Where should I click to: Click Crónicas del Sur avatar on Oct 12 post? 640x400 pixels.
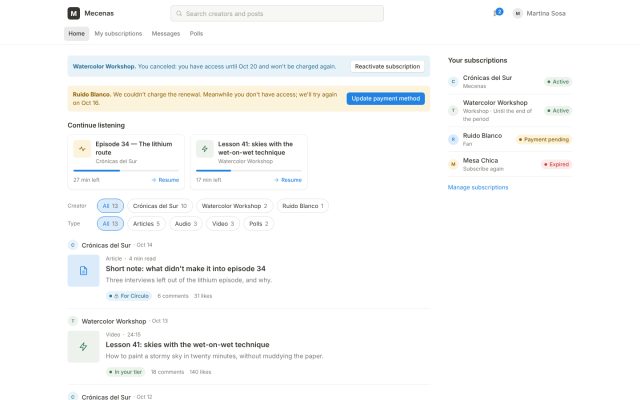click(73, 397)
